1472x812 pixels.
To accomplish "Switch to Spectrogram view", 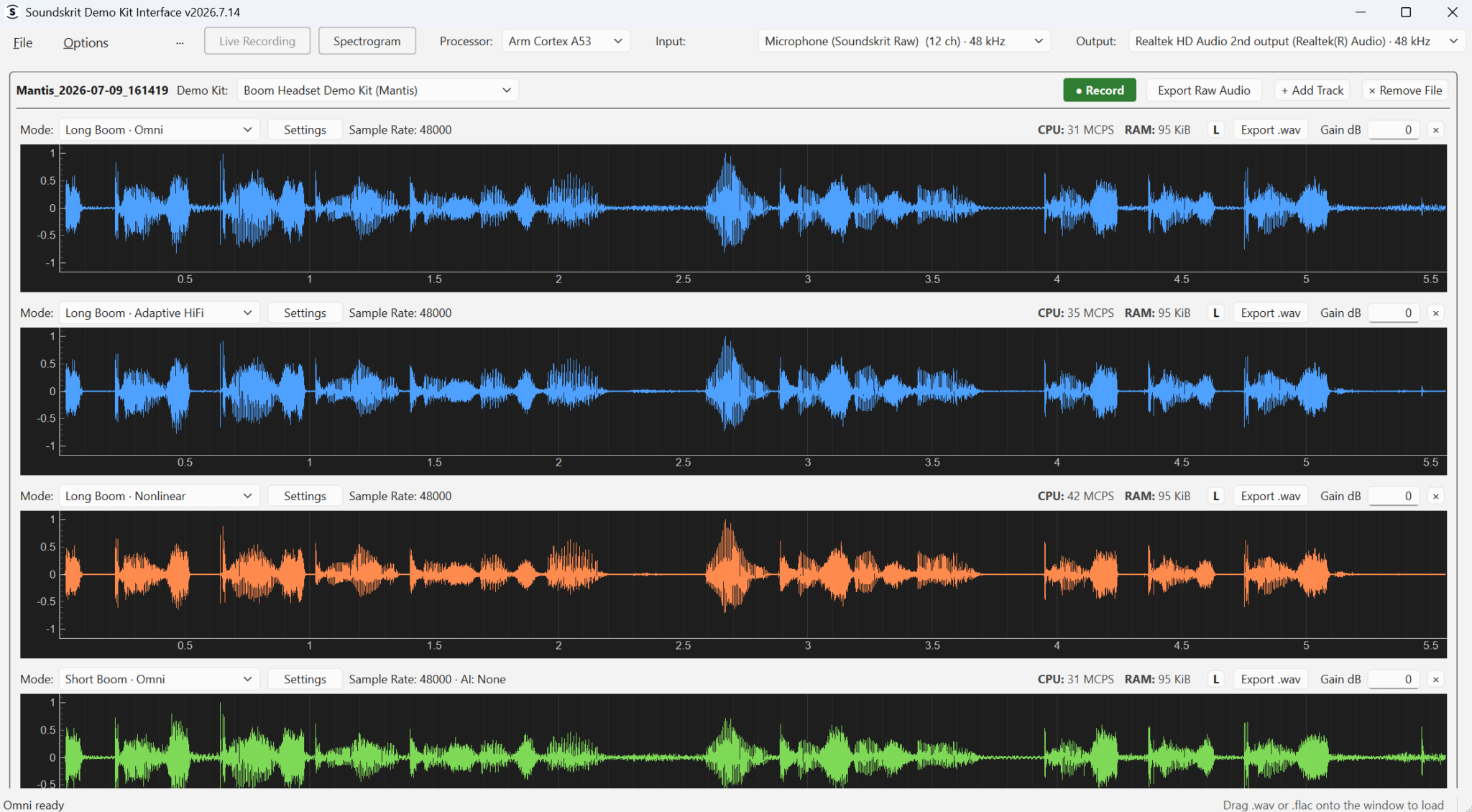I will point(367,41).
